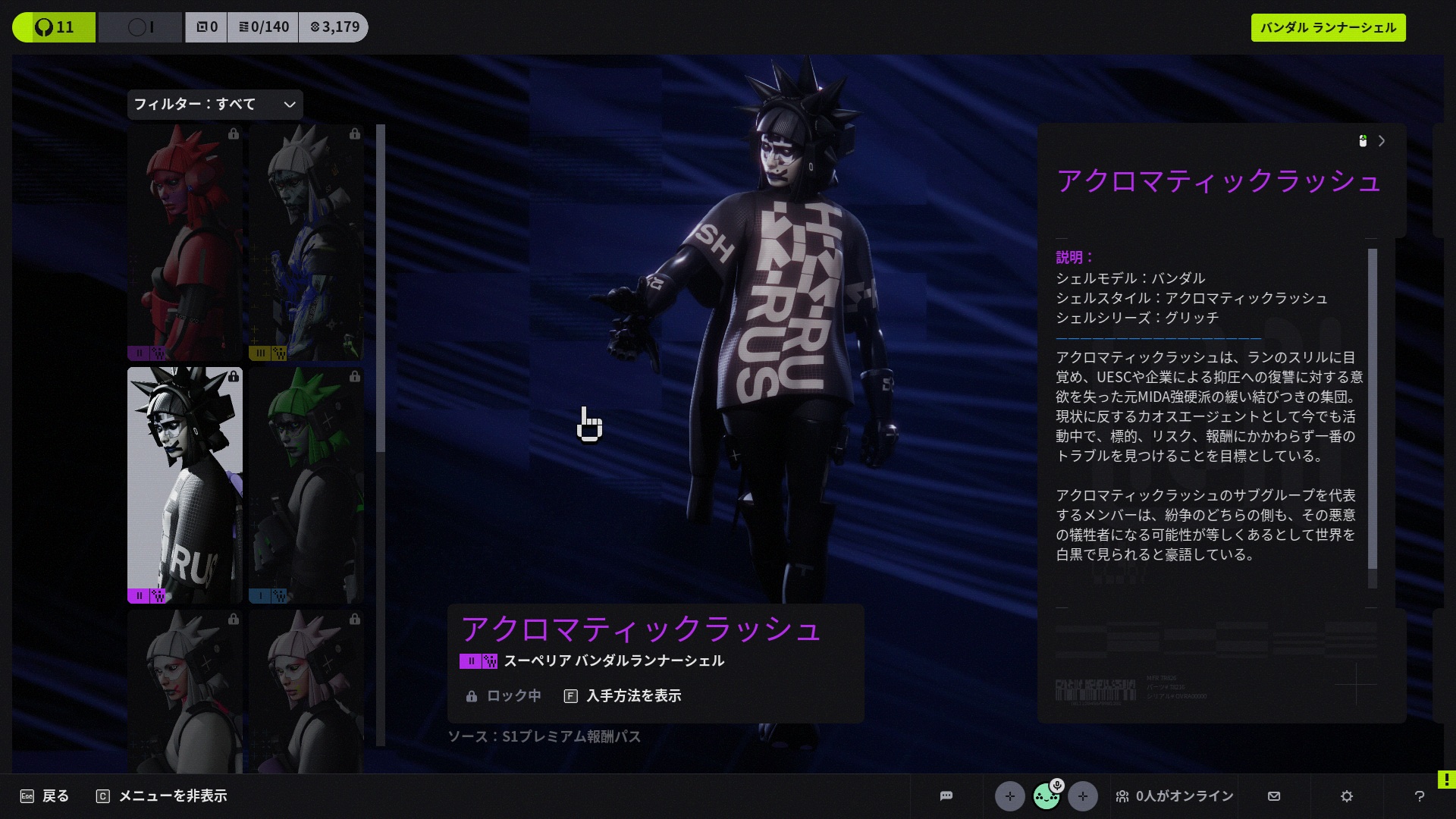Open the フィルター：すべて dropdown
The width and height of the screenshot is (1456, 819).
[215, 105]
